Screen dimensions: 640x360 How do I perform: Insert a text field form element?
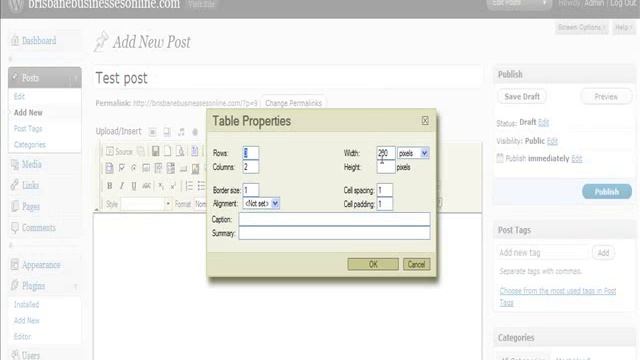click(146, 168)
